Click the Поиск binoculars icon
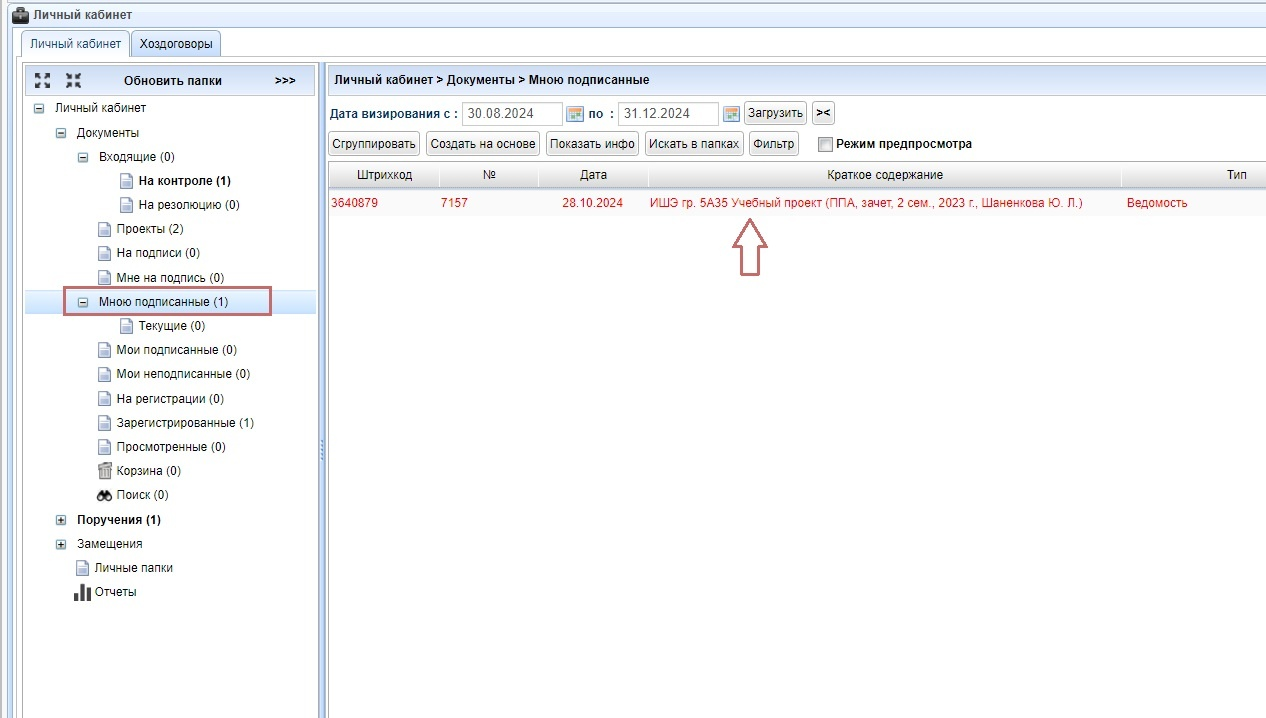This screenshot has width=1266, height=718. point(105,495)
